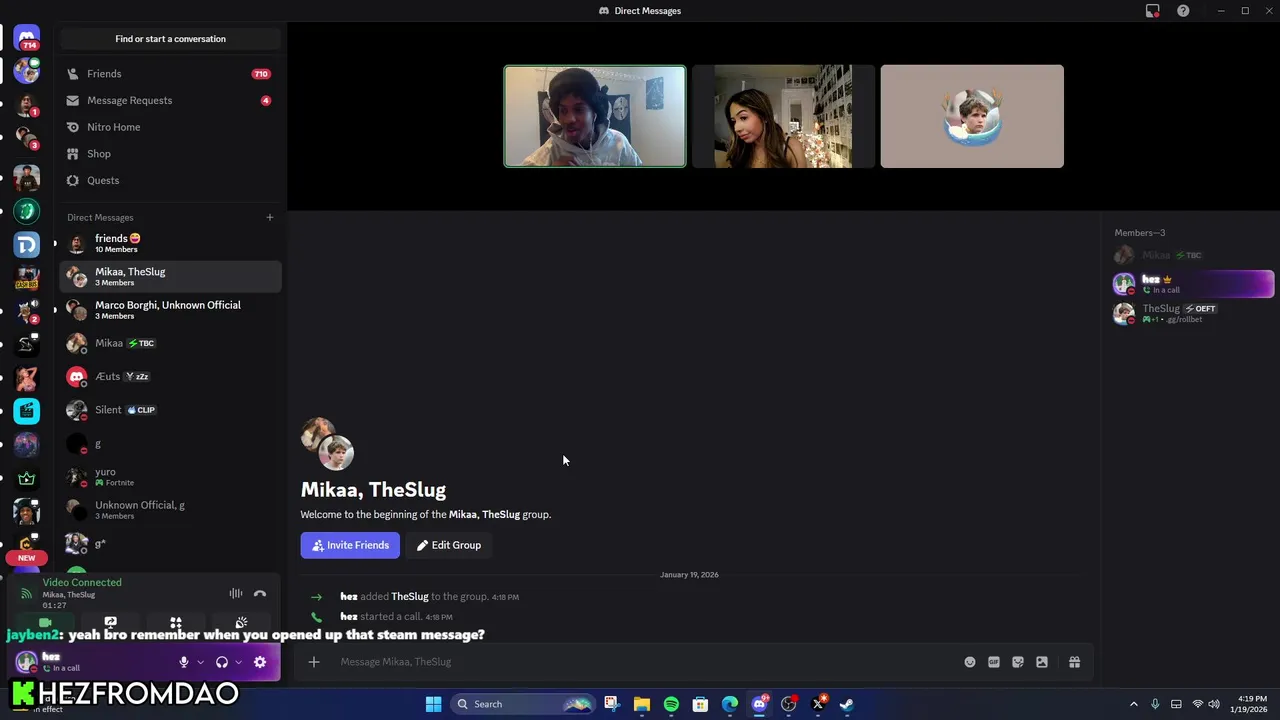The height and width of the screenshot is (720, 1280).
Task: Open volume control in system tray
Action: 1215,704
